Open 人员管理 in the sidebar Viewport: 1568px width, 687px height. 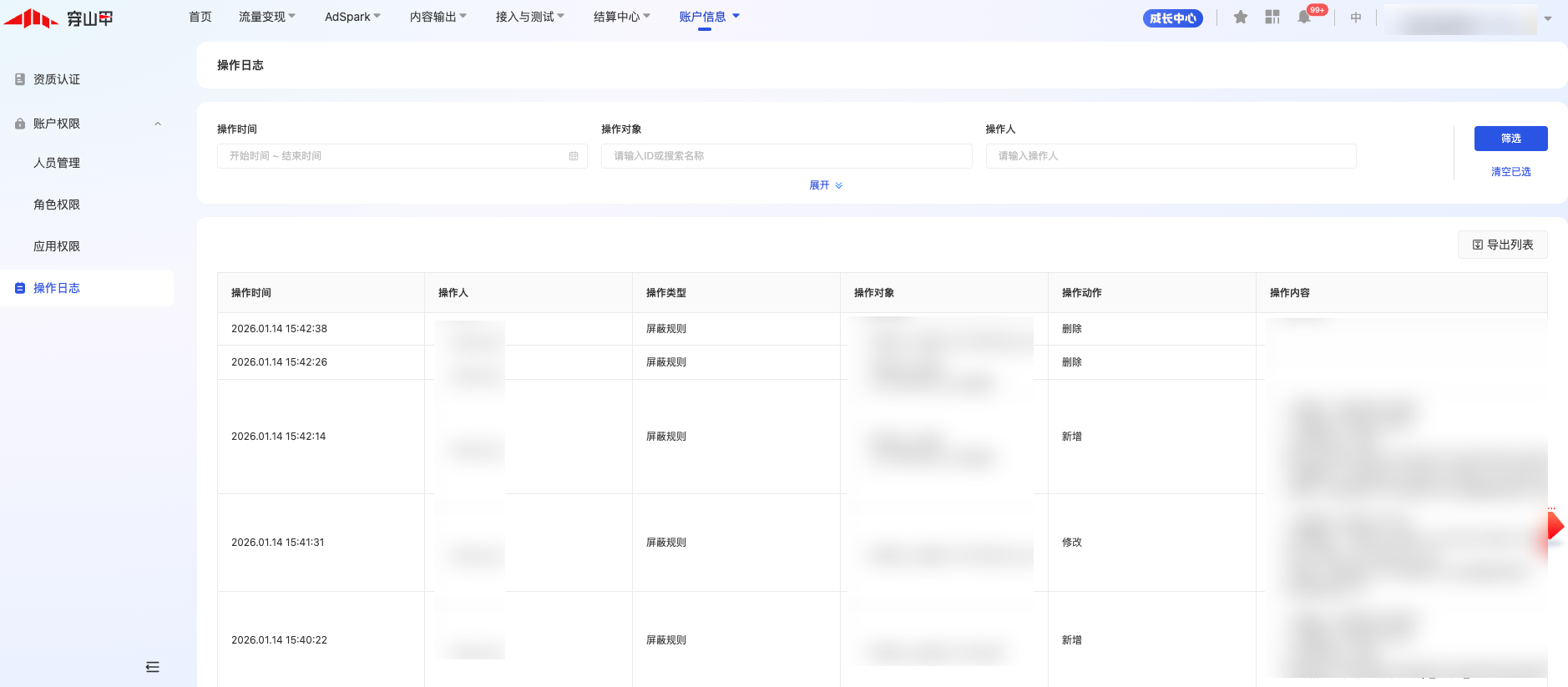57,163
